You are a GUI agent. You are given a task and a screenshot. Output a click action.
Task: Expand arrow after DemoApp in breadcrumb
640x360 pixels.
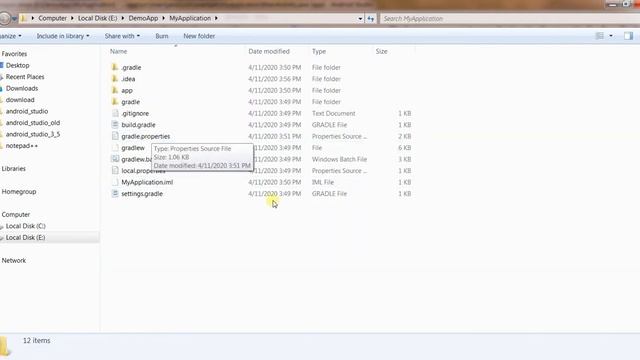(164, 18)
